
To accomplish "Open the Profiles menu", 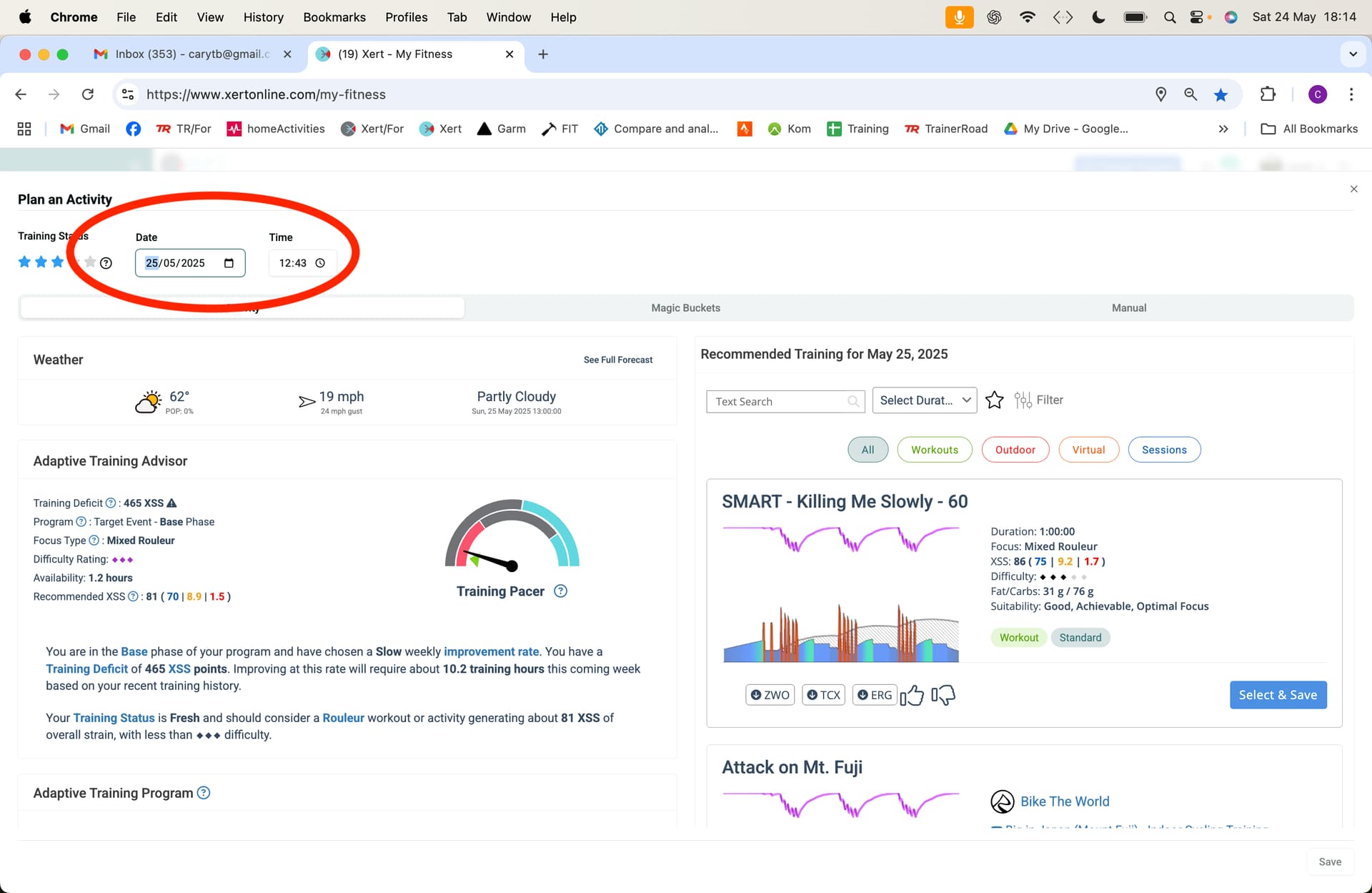I will (x=406, y=17).
